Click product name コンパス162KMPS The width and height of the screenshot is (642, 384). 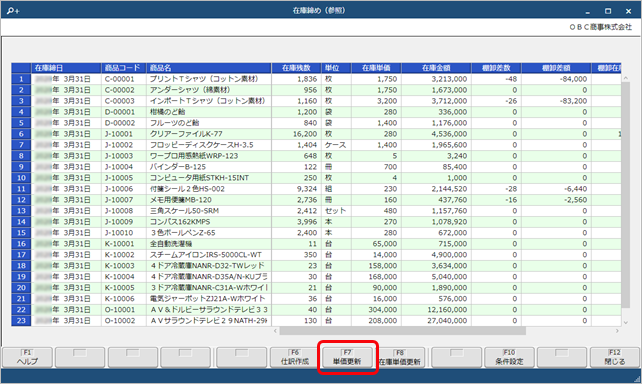point(180,221)
